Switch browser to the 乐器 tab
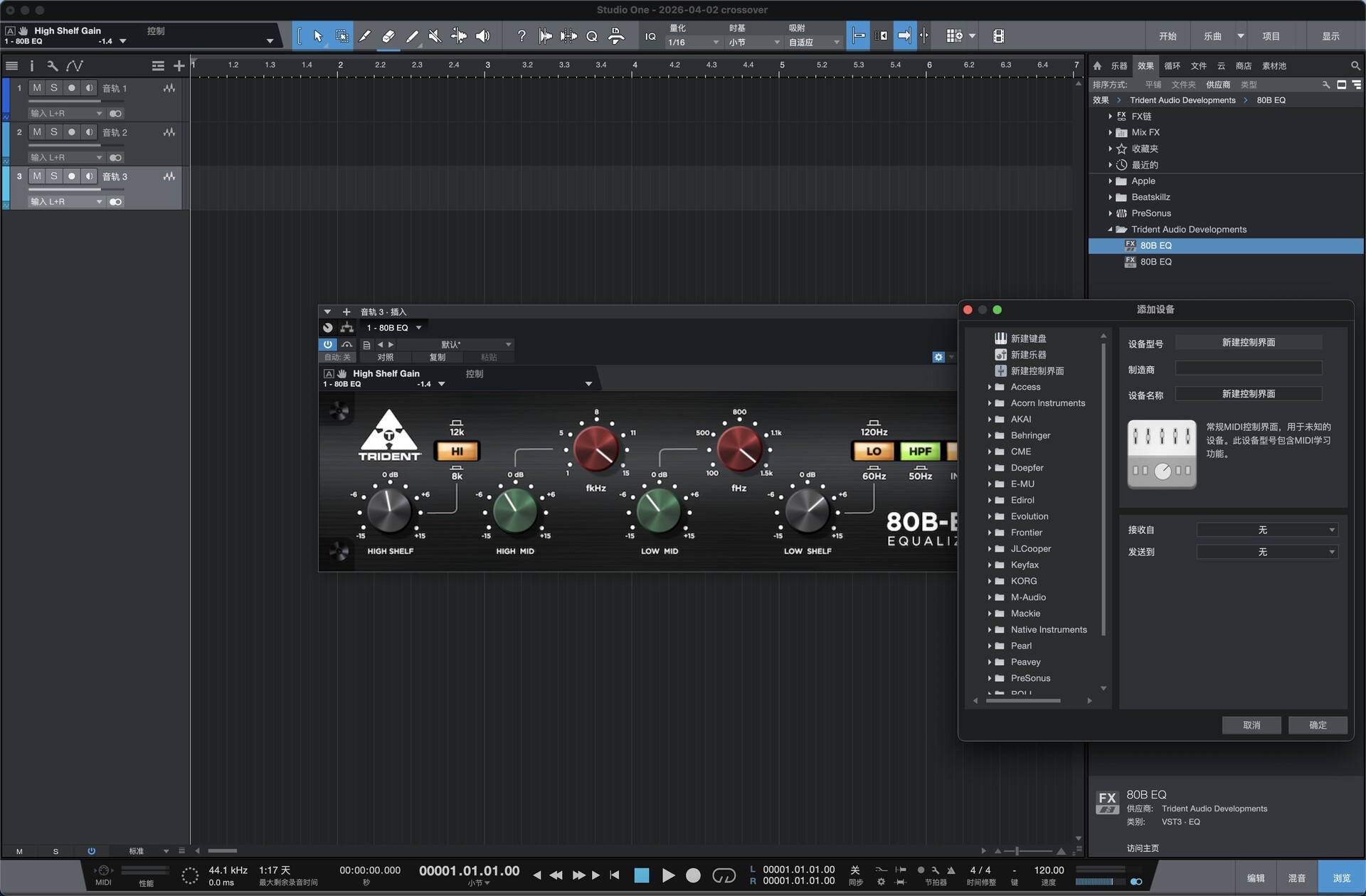Screen dimensions: 1366x896 (1119, 66)
